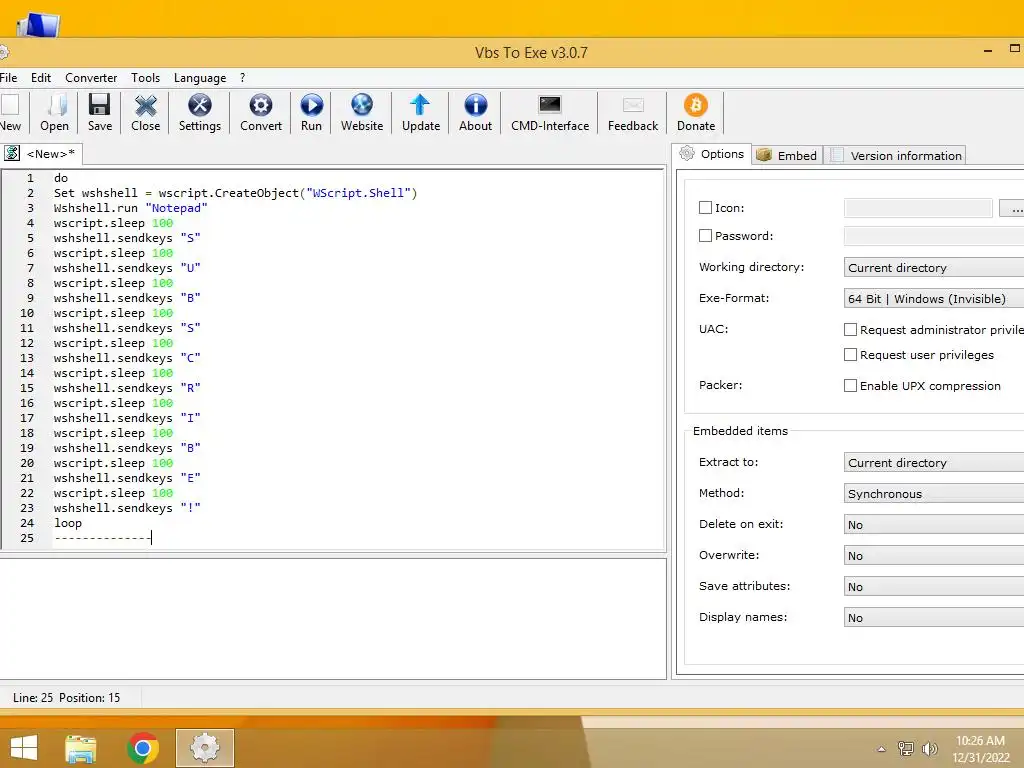Click the New file toolbar icon
Viewport: 1024px width, 768px height.
(10, 112)
